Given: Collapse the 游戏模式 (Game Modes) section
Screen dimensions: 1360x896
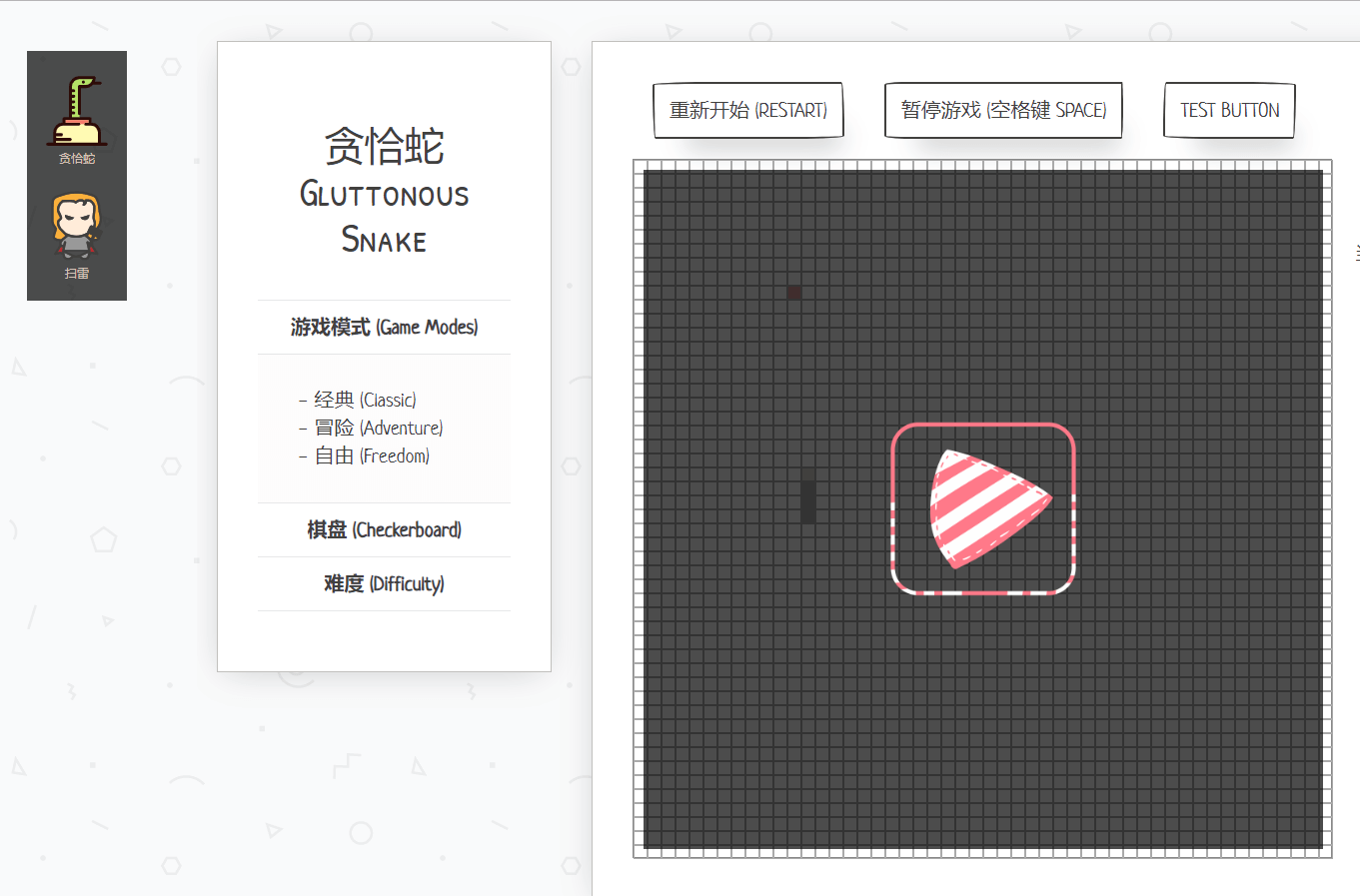Looking at the screenshot, I should pyautogui.click(x=384, y=327).
